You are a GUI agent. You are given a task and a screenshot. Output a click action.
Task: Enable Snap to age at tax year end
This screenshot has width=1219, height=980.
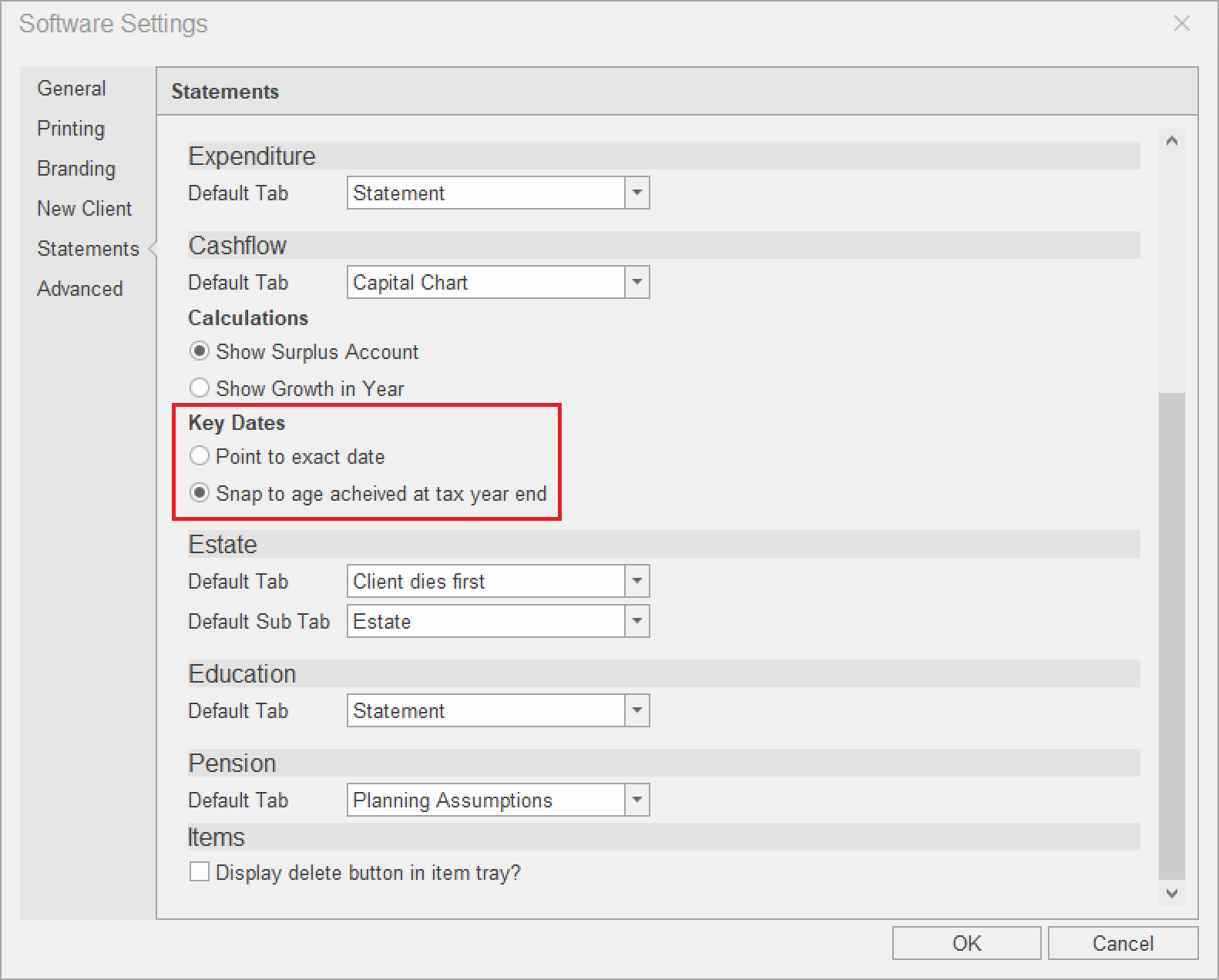point(200,493)
